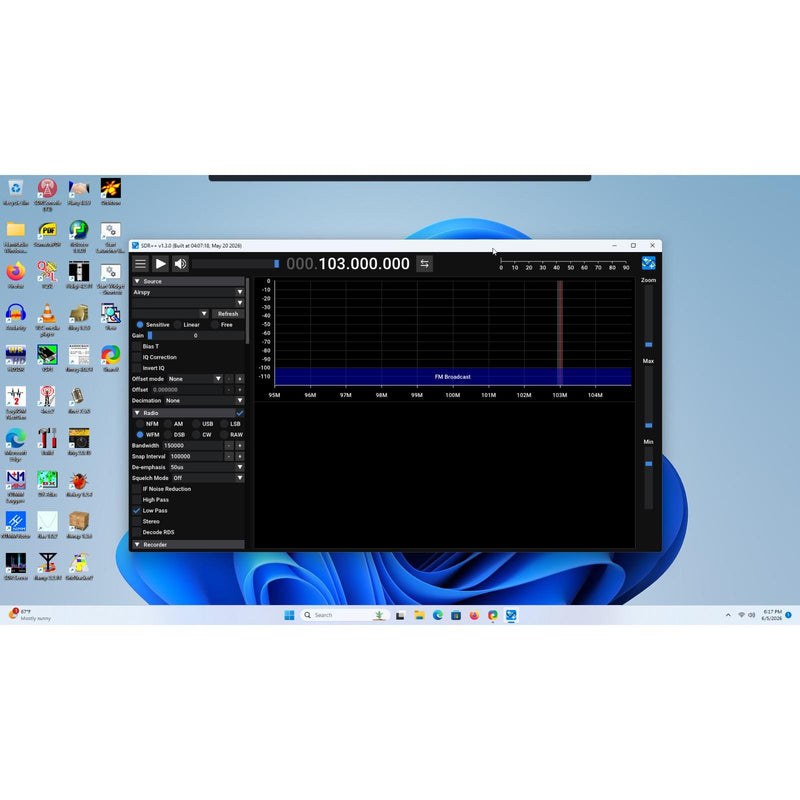Enable the Bias T checkbox

point(137,346)
